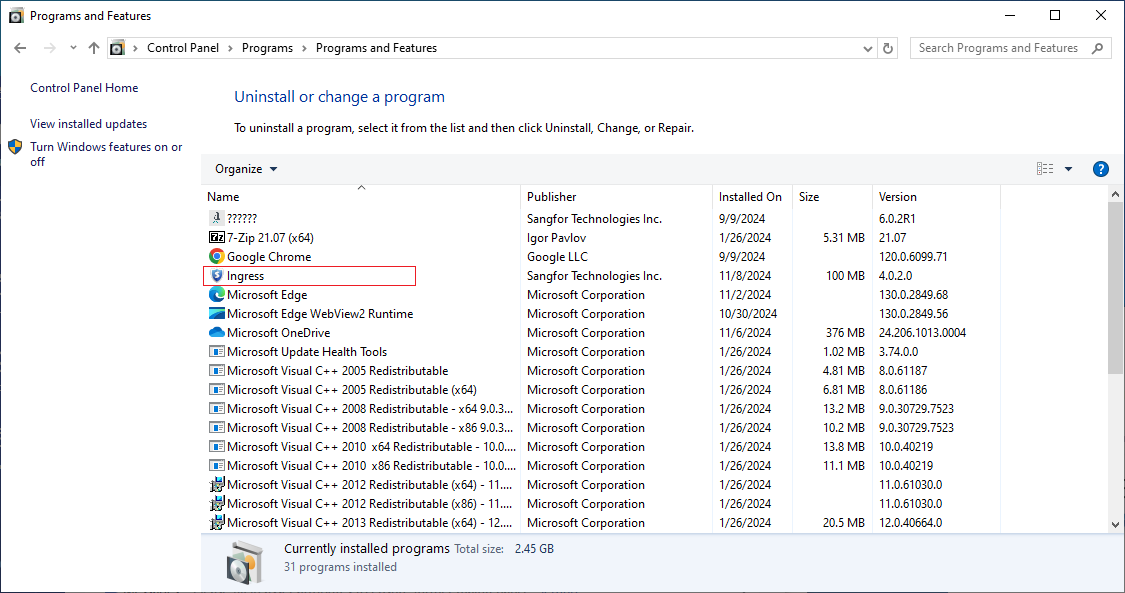Image resolution: width=1125 pixels, height=593 pixels.
Task: Click the scroll down arrow of list
Action: click(1116, 524)
